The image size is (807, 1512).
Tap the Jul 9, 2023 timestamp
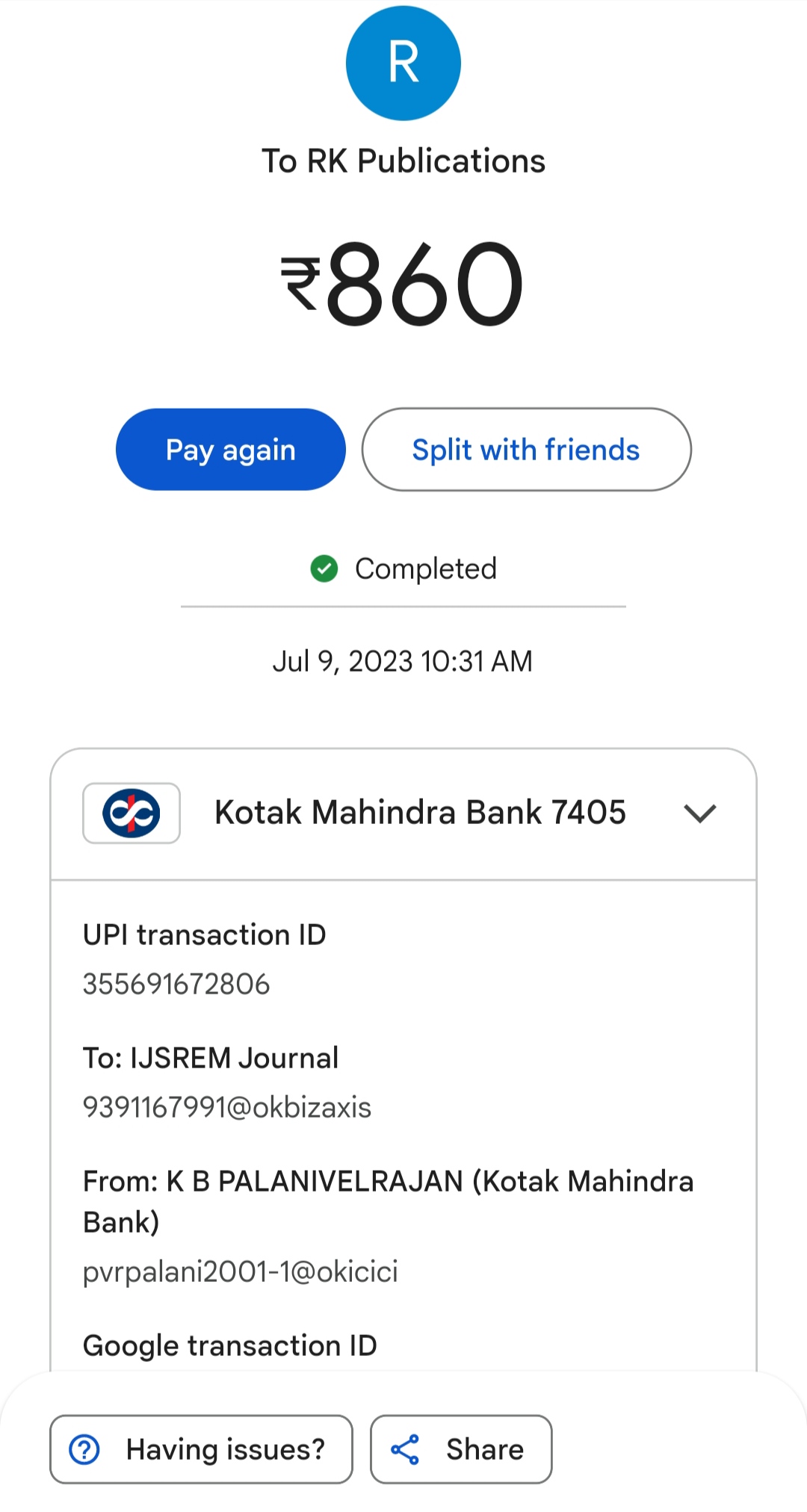click(403, 661)
